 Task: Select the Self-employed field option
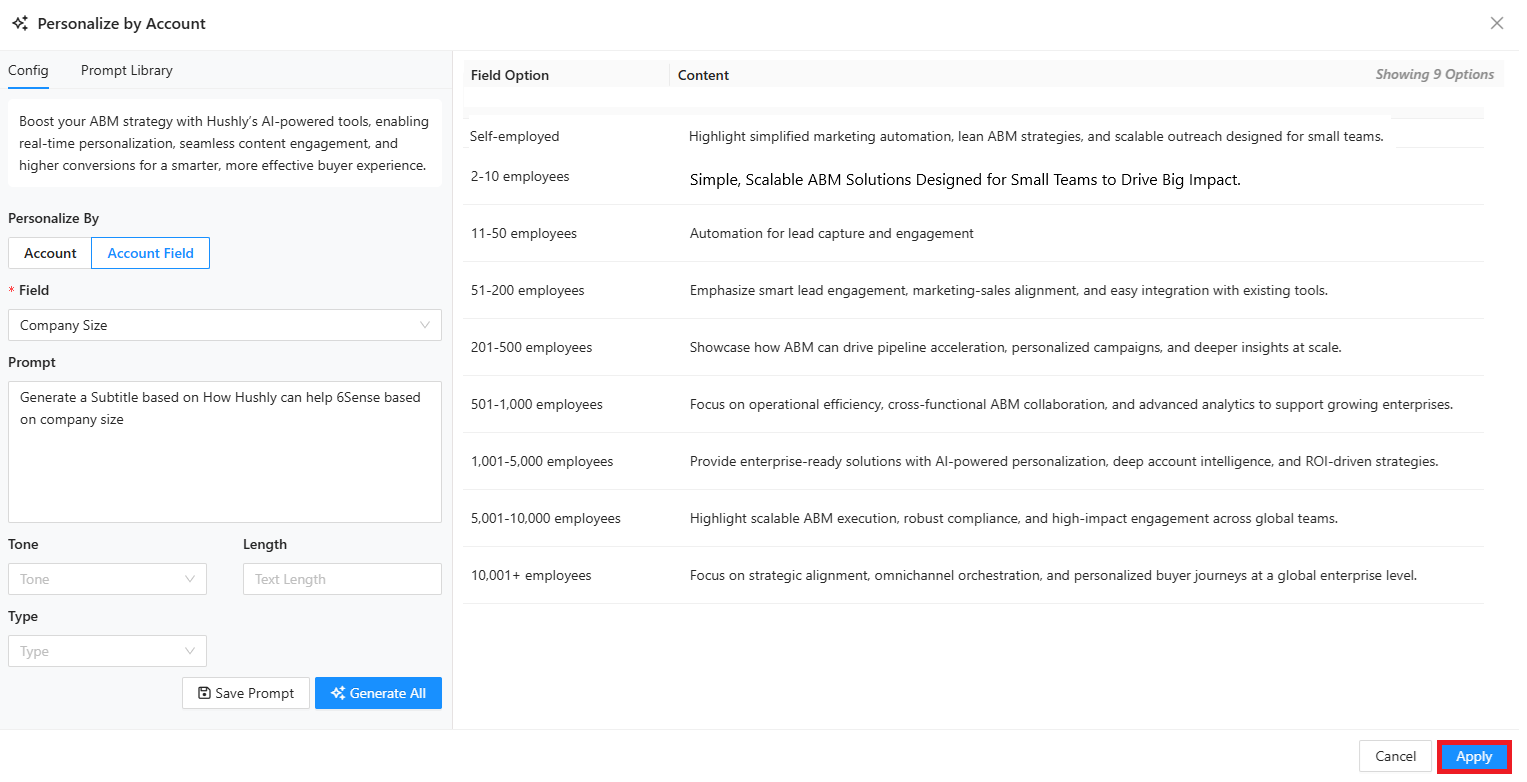[x=515, y=136]
